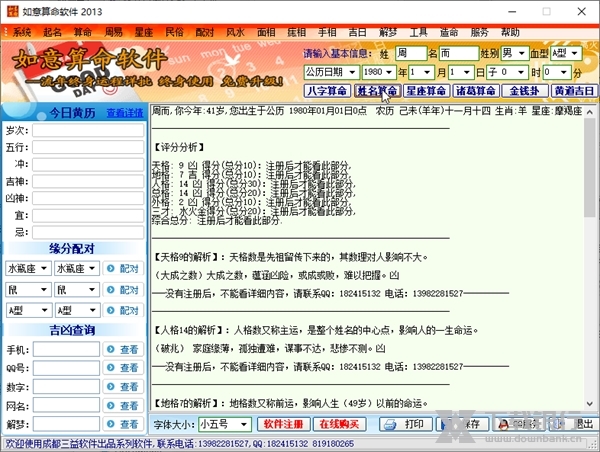
Task: Open the second A型 blood matching dropdown
Action: pyautogui.click(x=77, y=310)
